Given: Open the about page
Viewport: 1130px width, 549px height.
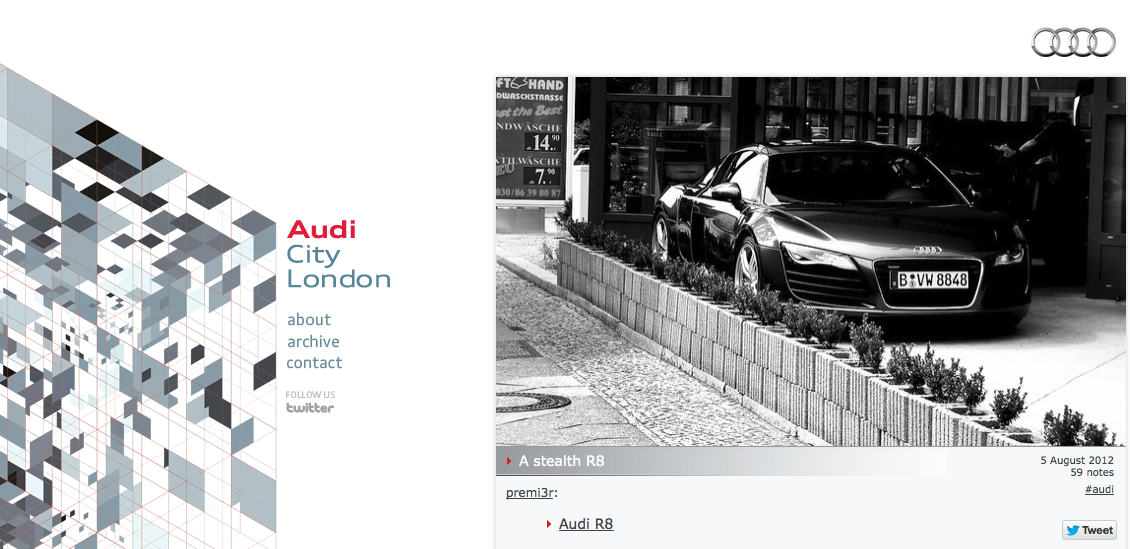Looking at the screenshot, I should point(308,319).
